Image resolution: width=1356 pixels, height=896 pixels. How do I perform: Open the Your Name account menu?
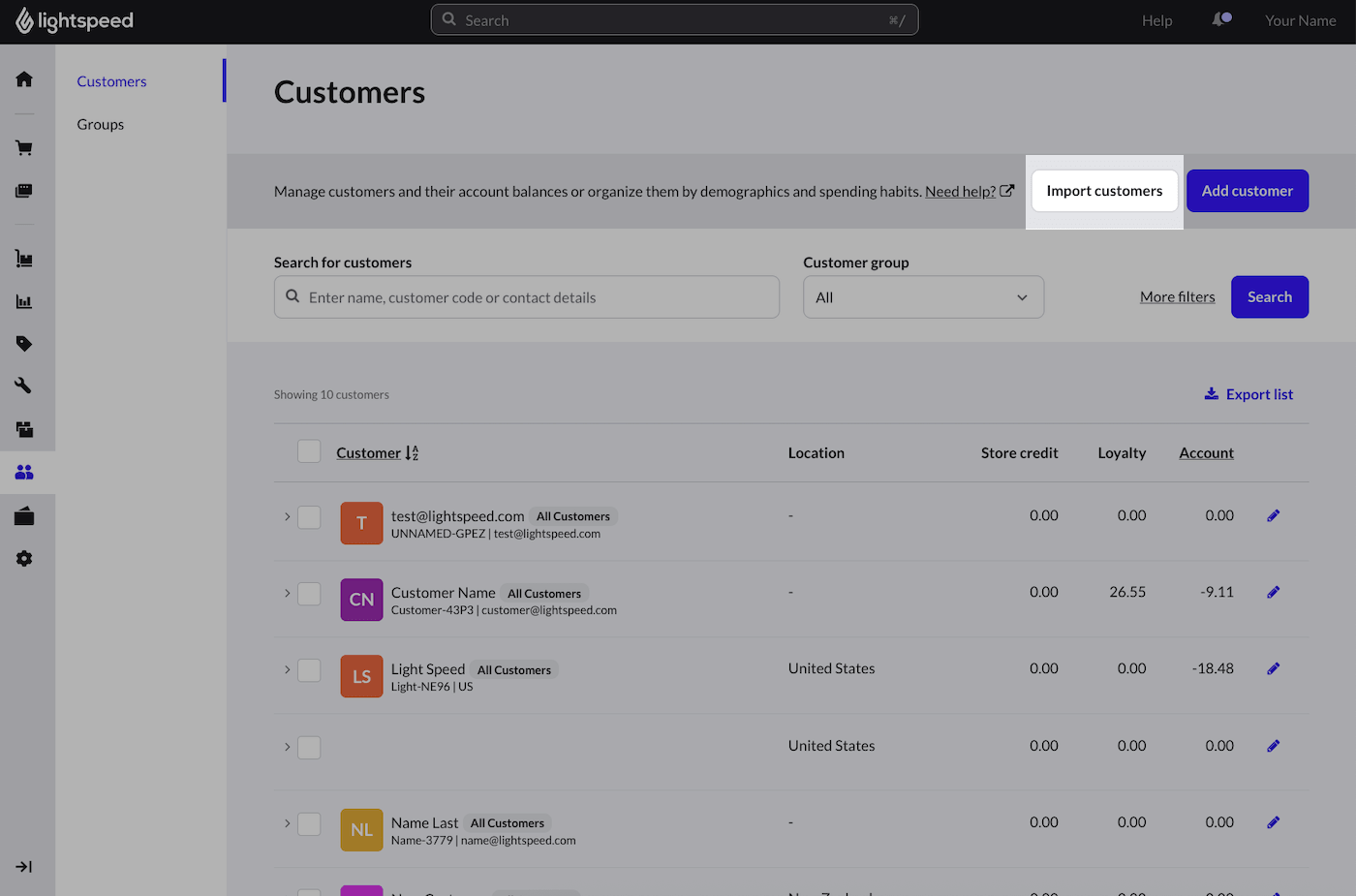click(x=1300, y=20)
